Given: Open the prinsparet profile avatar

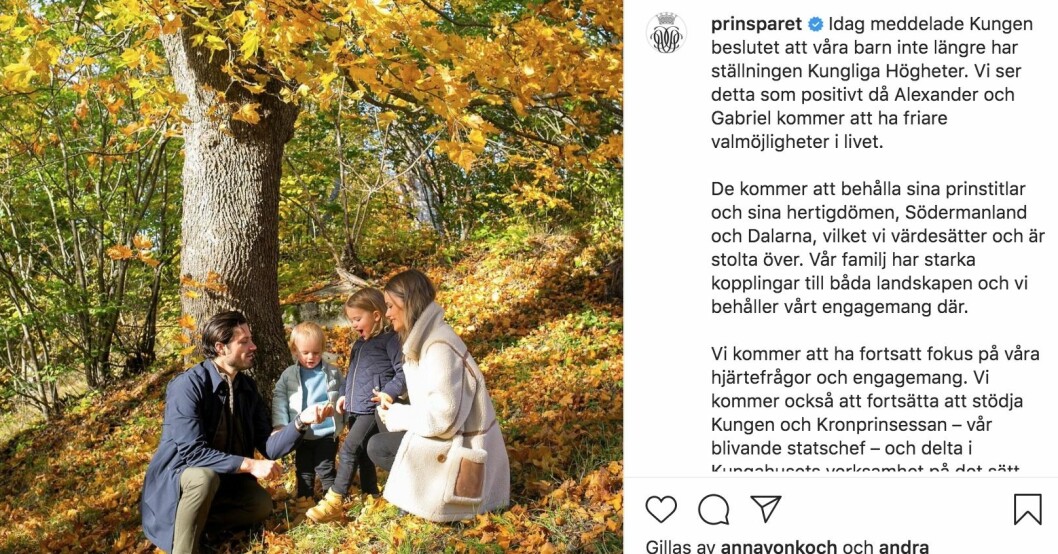Looking at the screenshot, I should click(667, 32).
